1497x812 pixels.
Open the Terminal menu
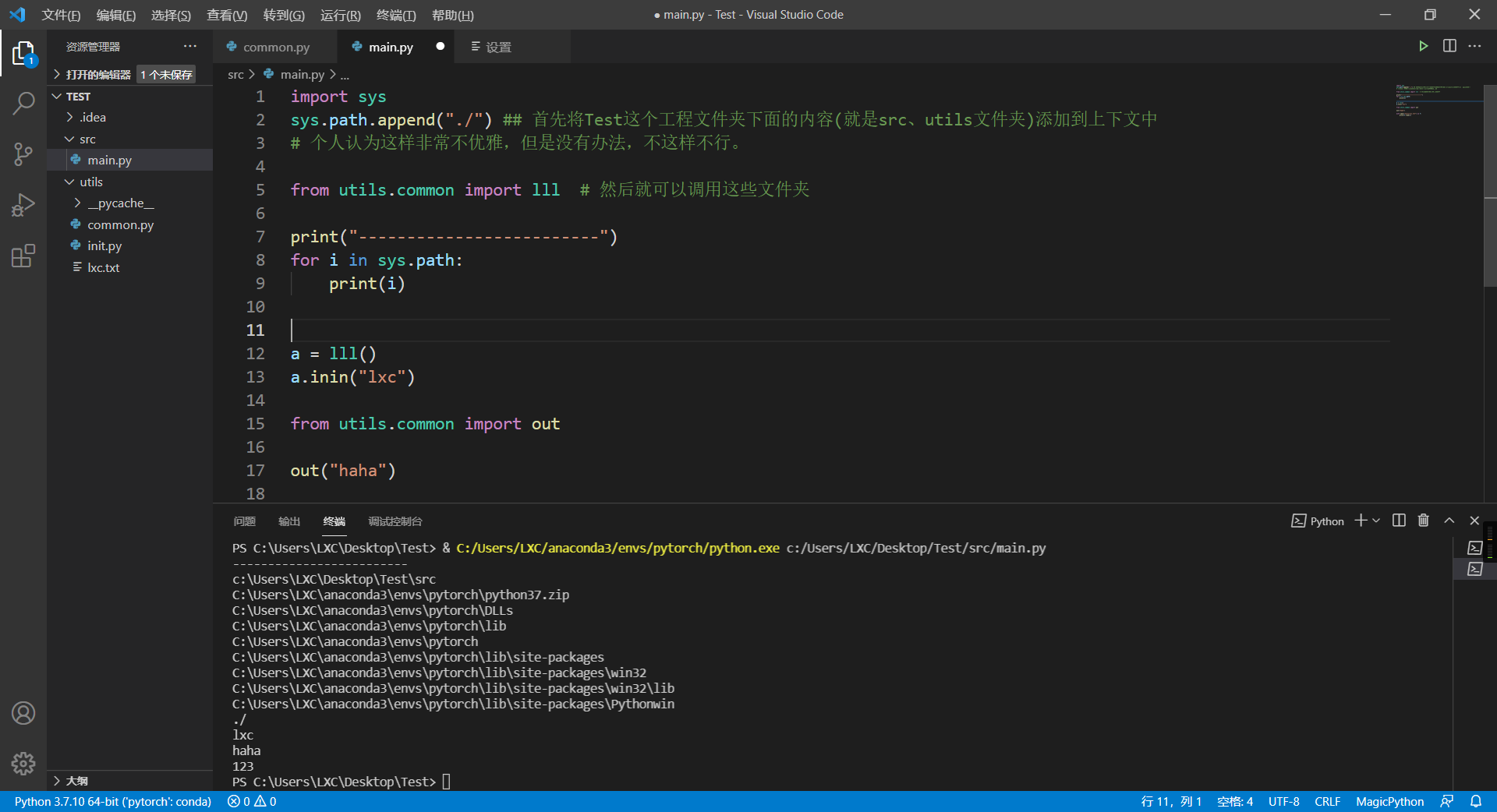(396, 15)
